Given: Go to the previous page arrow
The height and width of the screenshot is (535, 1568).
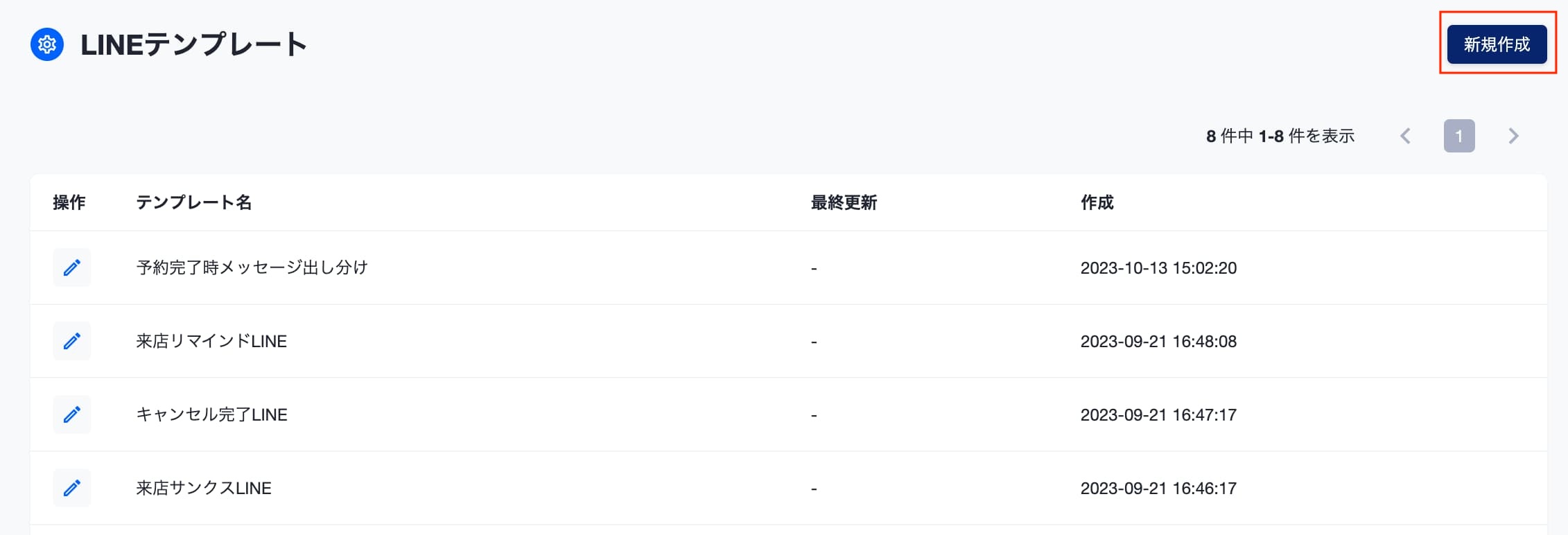Looking at the screenshot, I should tap(1406, 136).
